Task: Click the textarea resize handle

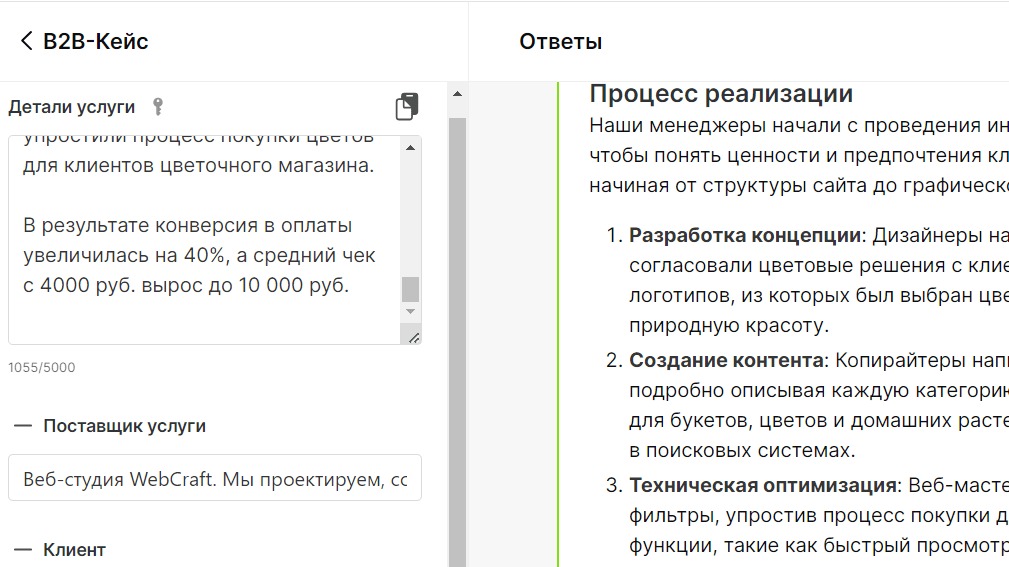Action: [414, 337]
